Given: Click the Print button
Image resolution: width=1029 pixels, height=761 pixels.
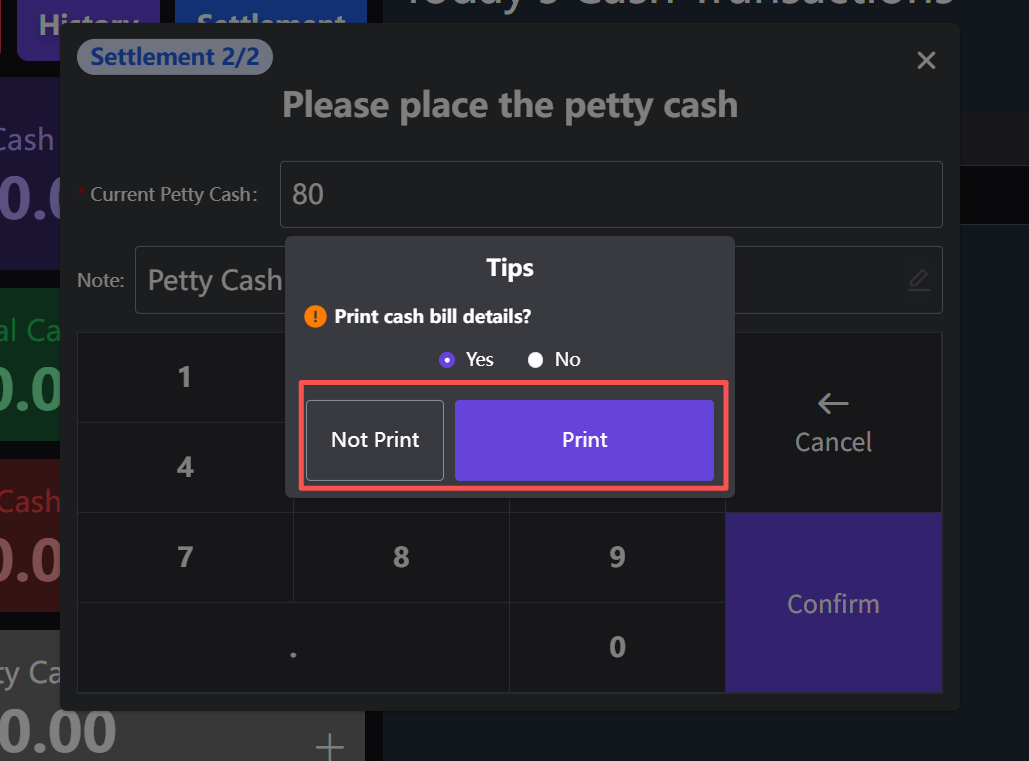Looking at the screenshot, I should [584, 440].
